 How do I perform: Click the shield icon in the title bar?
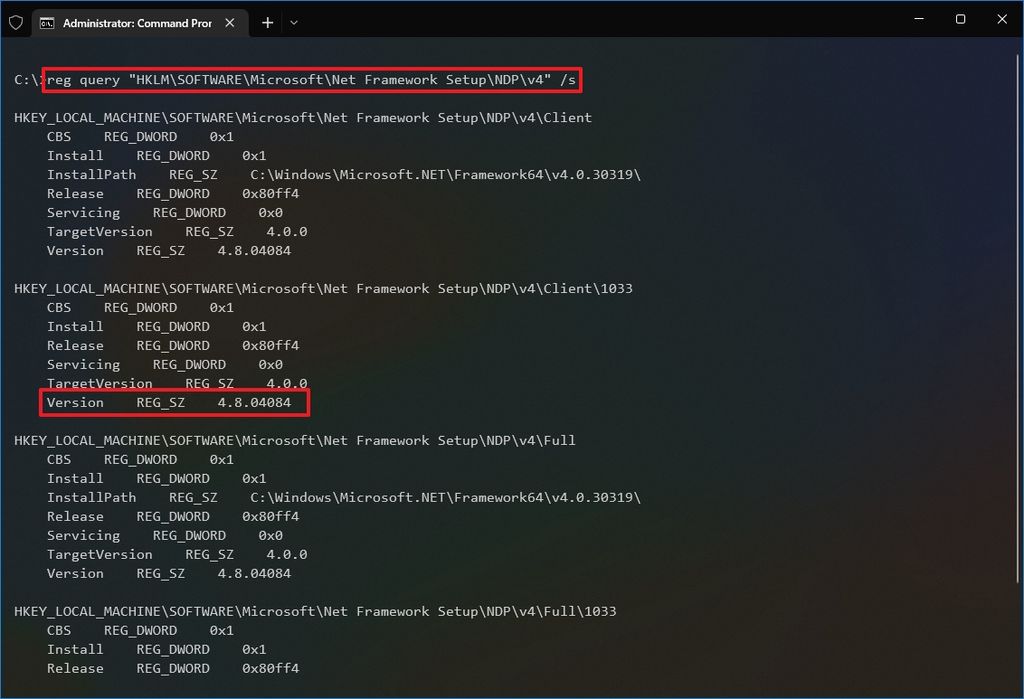pos(16,23)
